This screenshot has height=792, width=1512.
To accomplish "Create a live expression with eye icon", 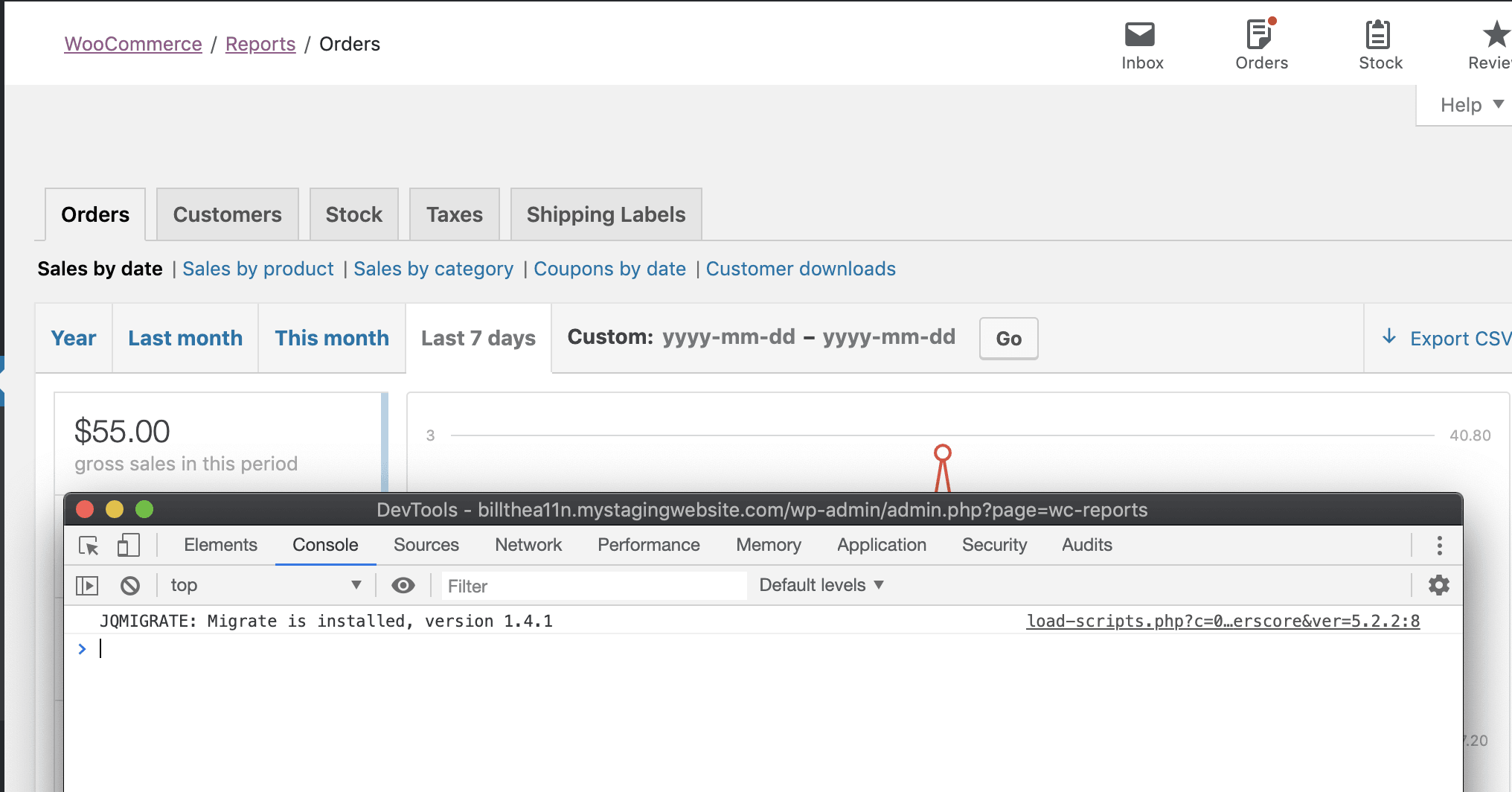I will pyautogui.click(x=403, y=585).
